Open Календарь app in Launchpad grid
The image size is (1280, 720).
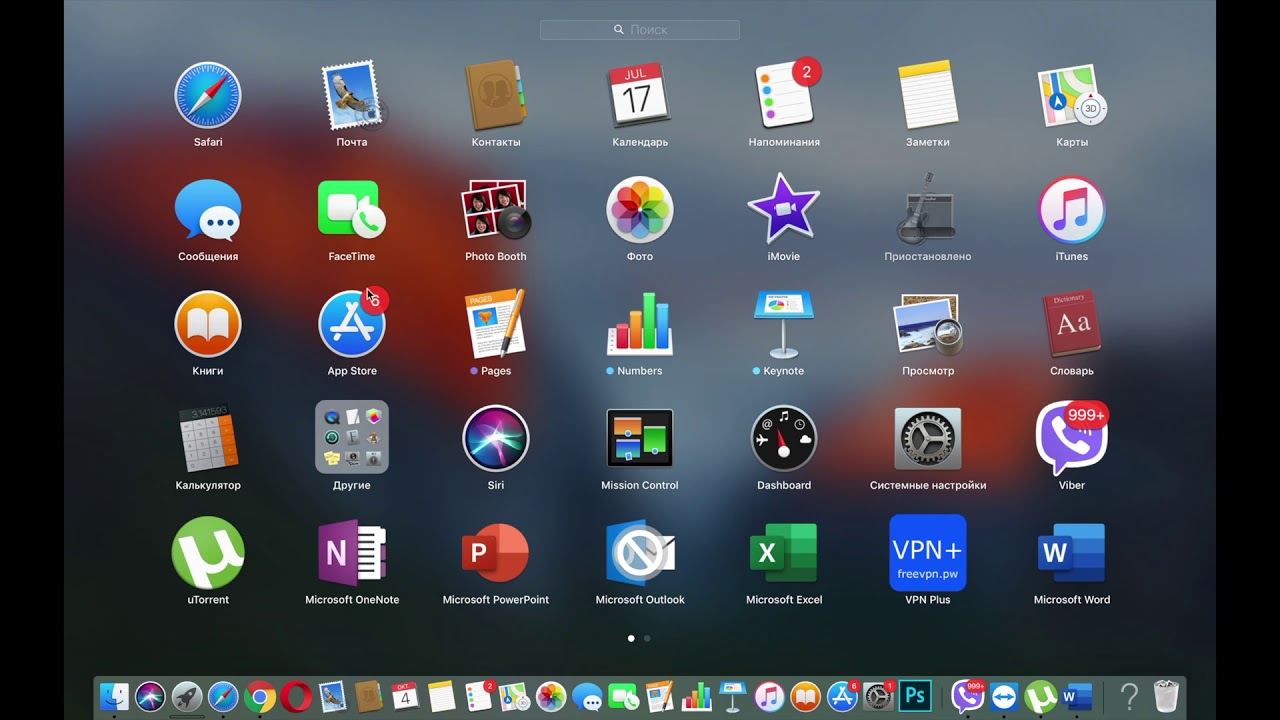coord(640,96)
